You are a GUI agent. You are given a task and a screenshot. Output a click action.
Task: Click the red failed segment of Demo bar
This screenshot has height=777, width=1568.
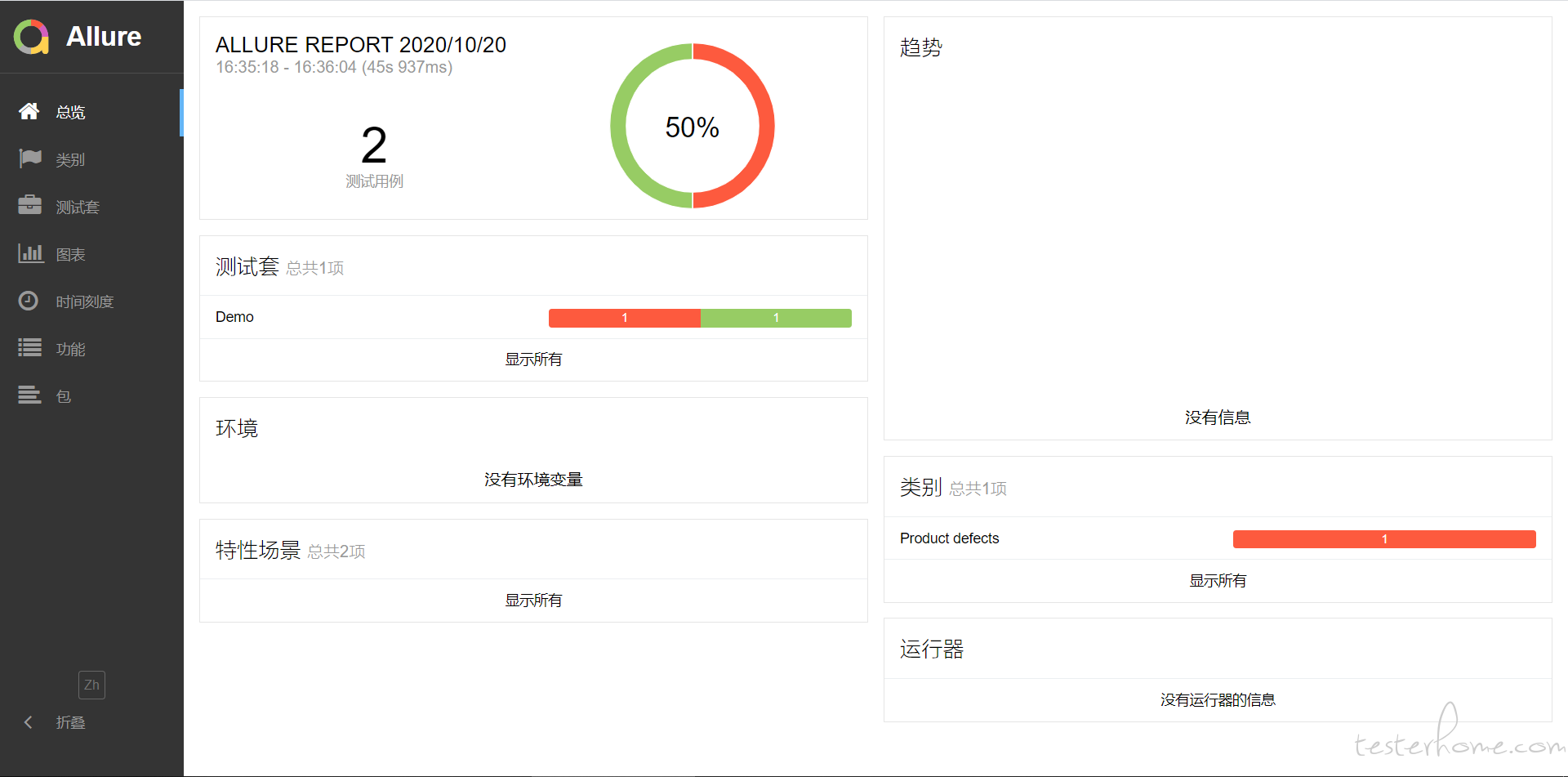click(x=625, y=318)
